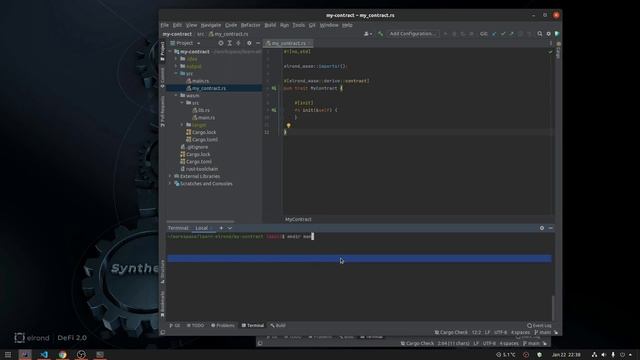Open the Refactor menu
This screenshot has height=360, width=640.
(250, 25)
